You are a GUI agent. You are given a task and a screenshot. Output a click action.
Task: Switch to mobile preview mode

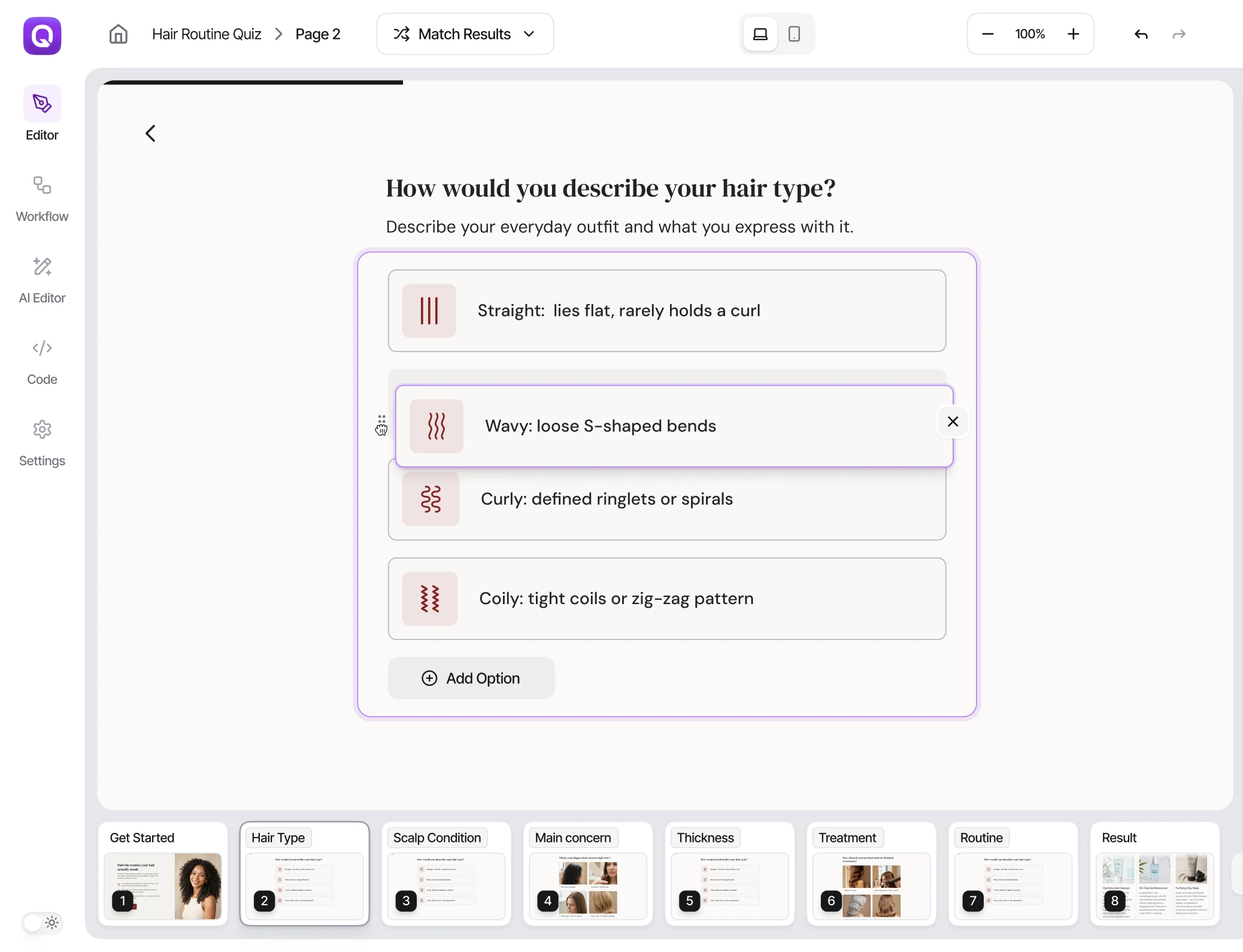point(794,34)
